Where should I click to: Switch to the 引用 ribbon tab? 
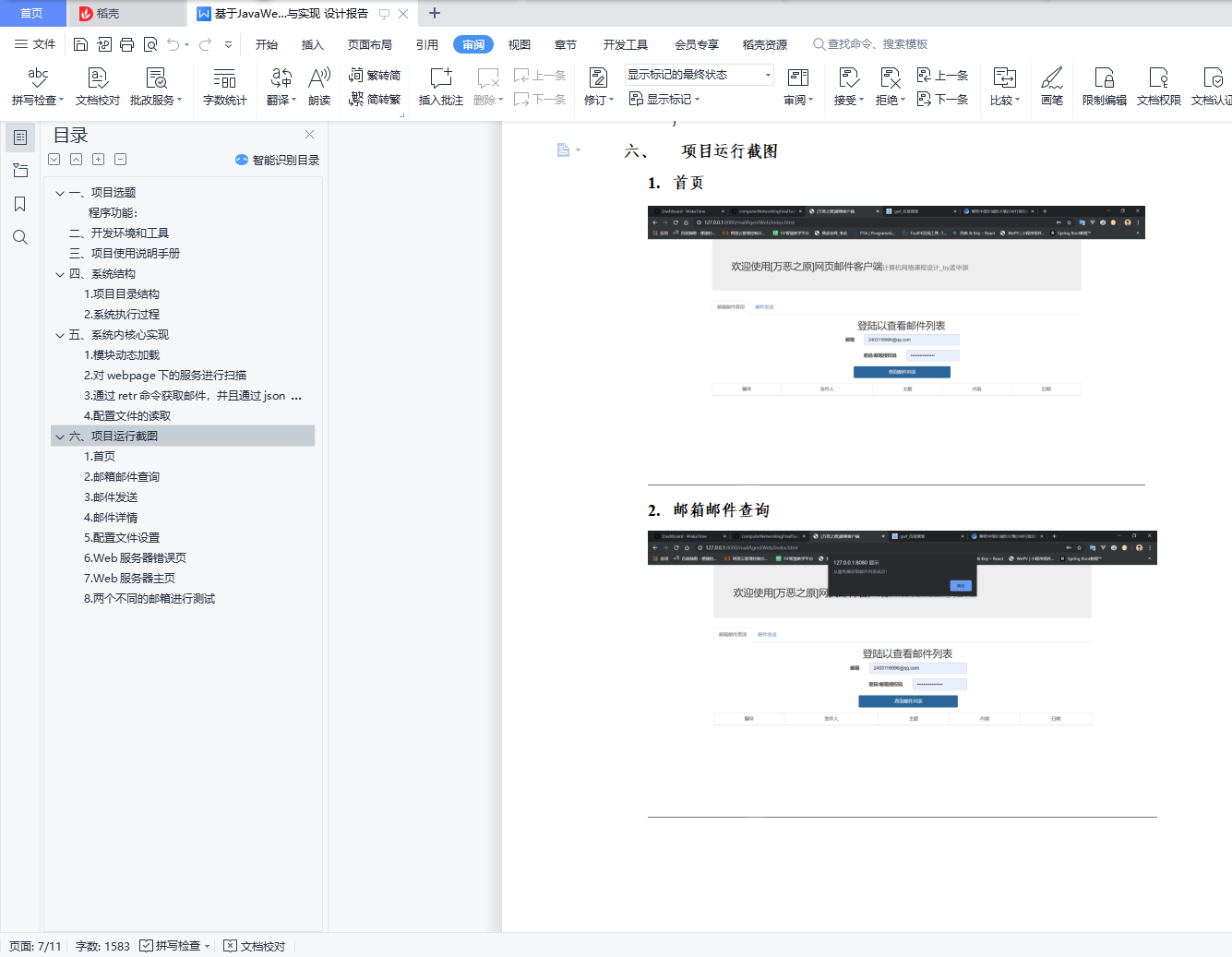click(x=427, y=44)
